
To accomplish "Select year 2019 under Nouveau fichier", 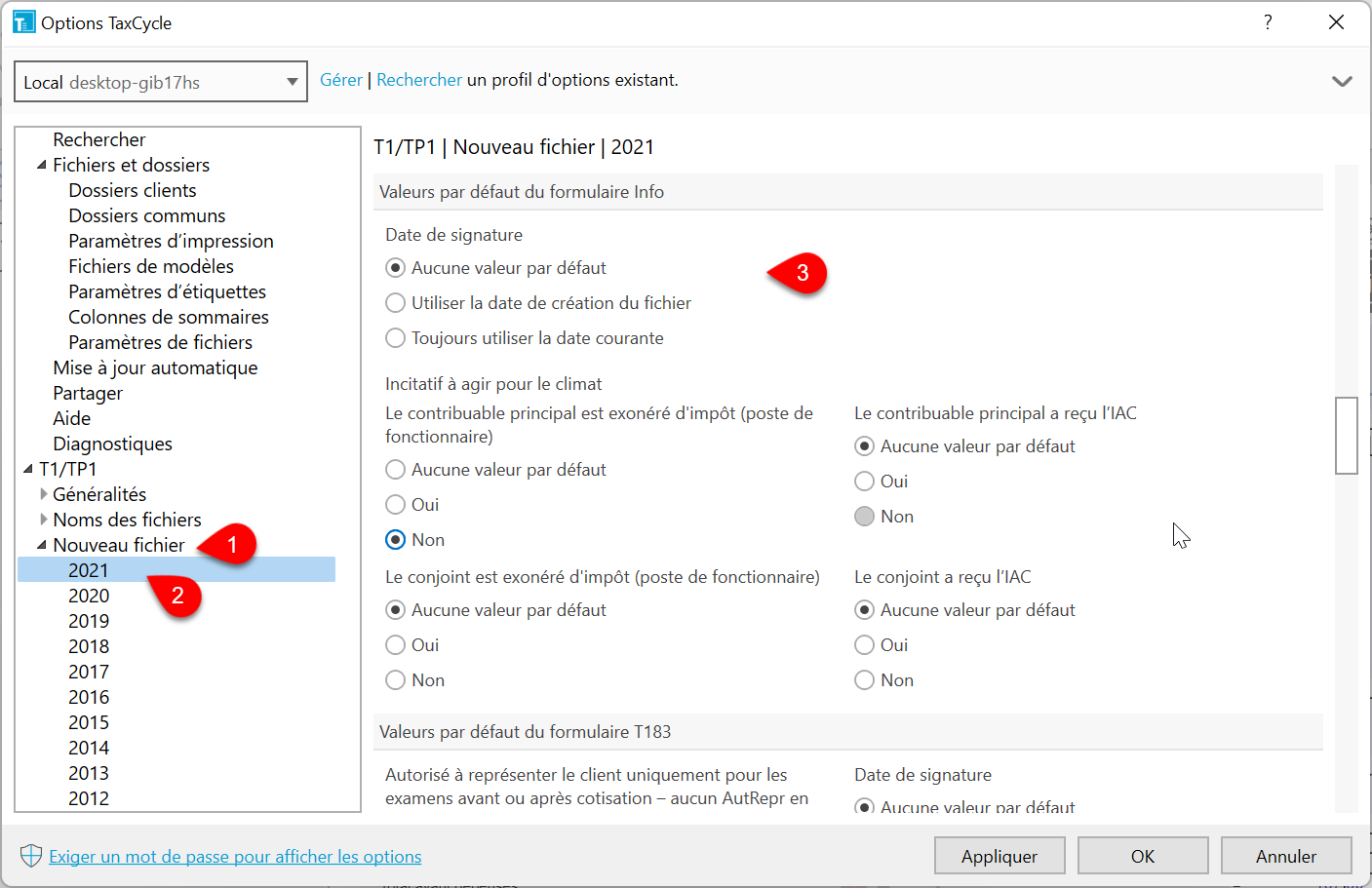I will (x=89, y=621).
